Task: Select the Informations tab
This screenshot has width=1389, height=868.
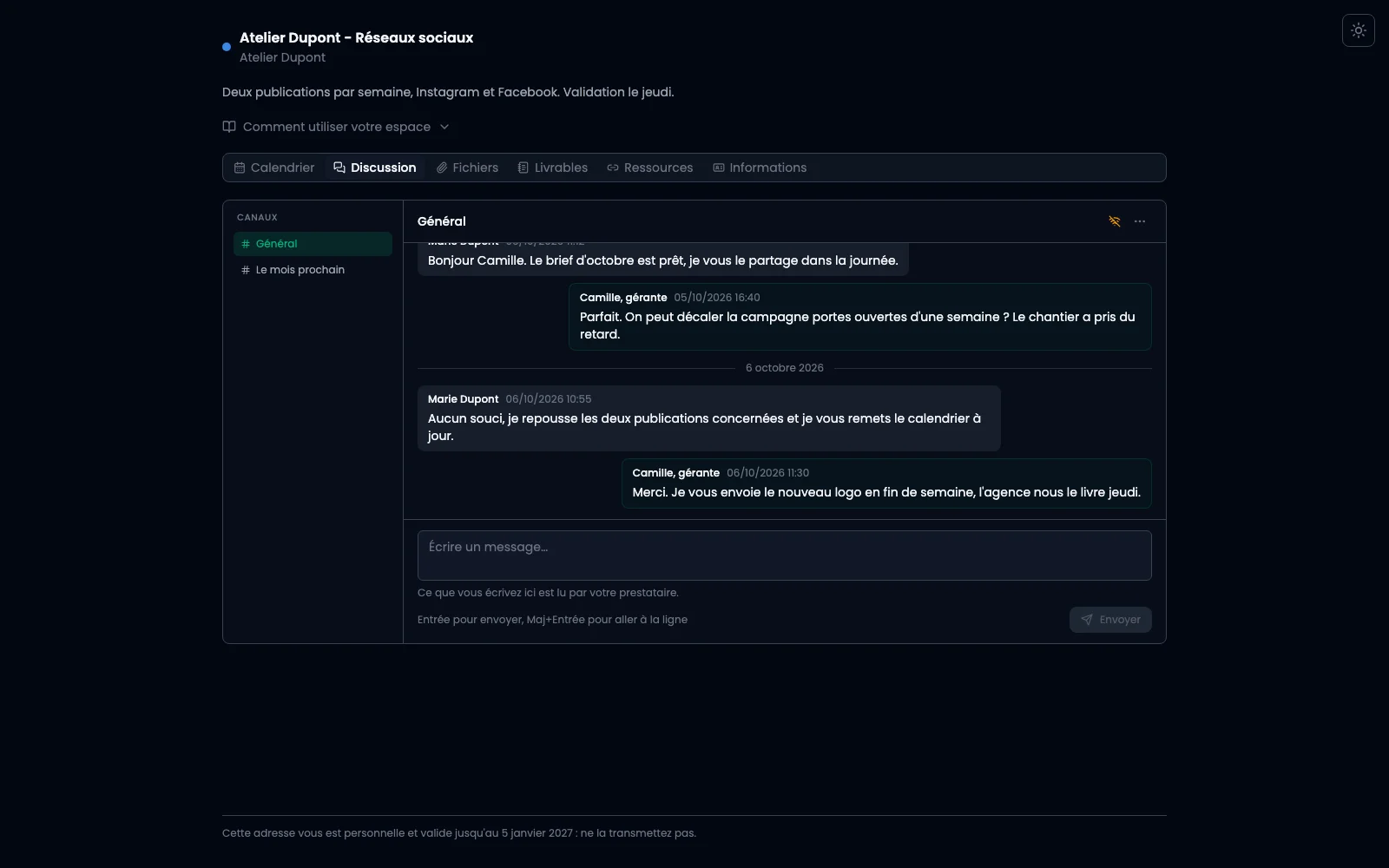Action: pos(760,168)
